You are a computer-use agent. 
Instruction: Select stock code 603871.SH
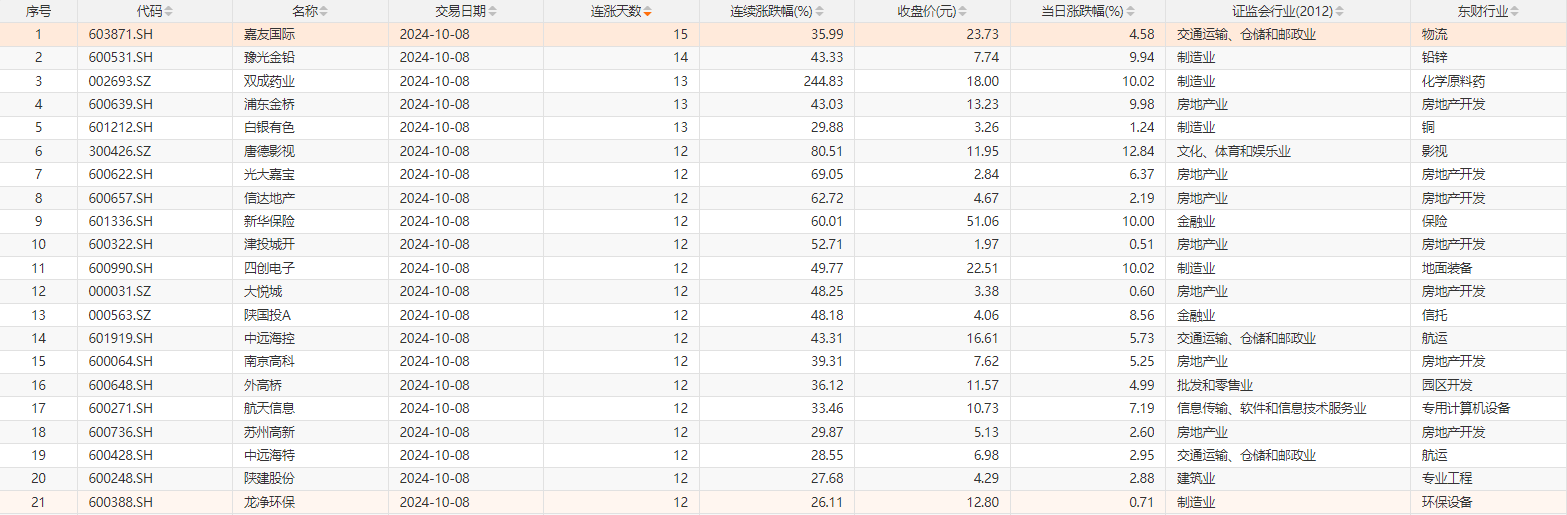pyautogui.click(x=121, y=34)
